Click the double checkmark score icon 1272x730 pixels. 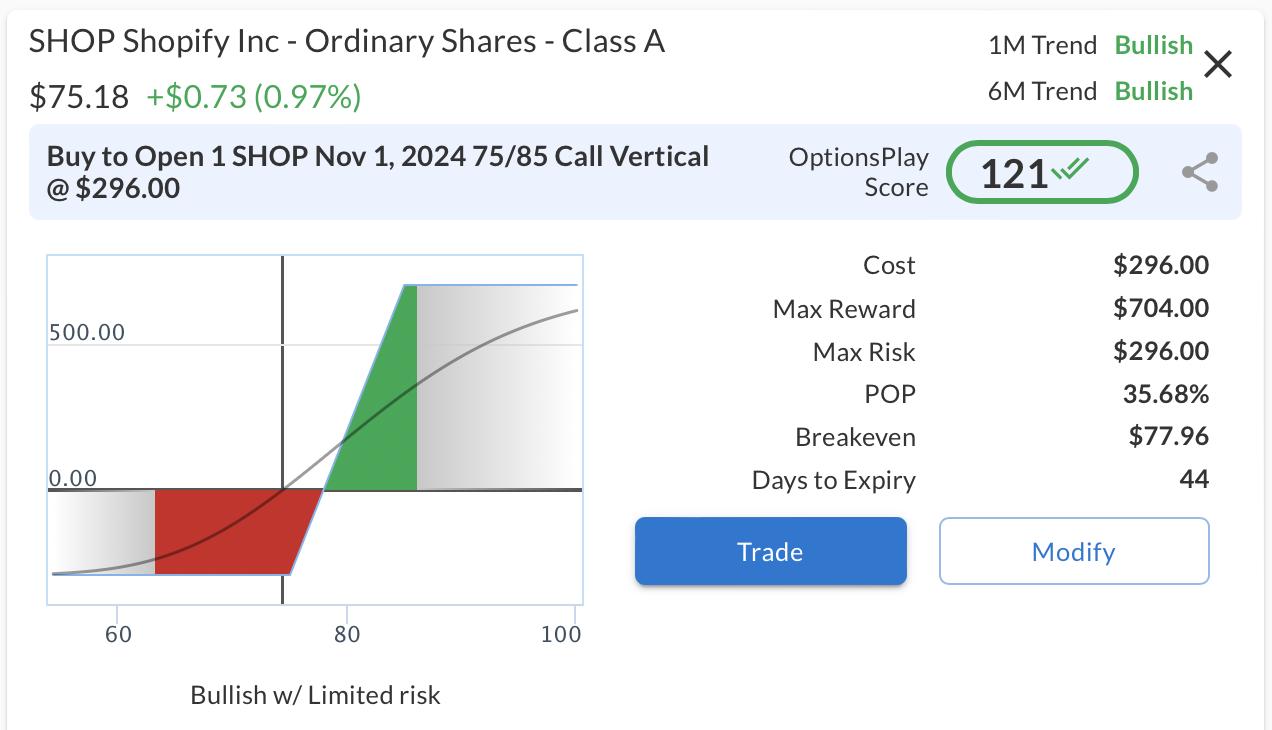(x=1070, y=171)
